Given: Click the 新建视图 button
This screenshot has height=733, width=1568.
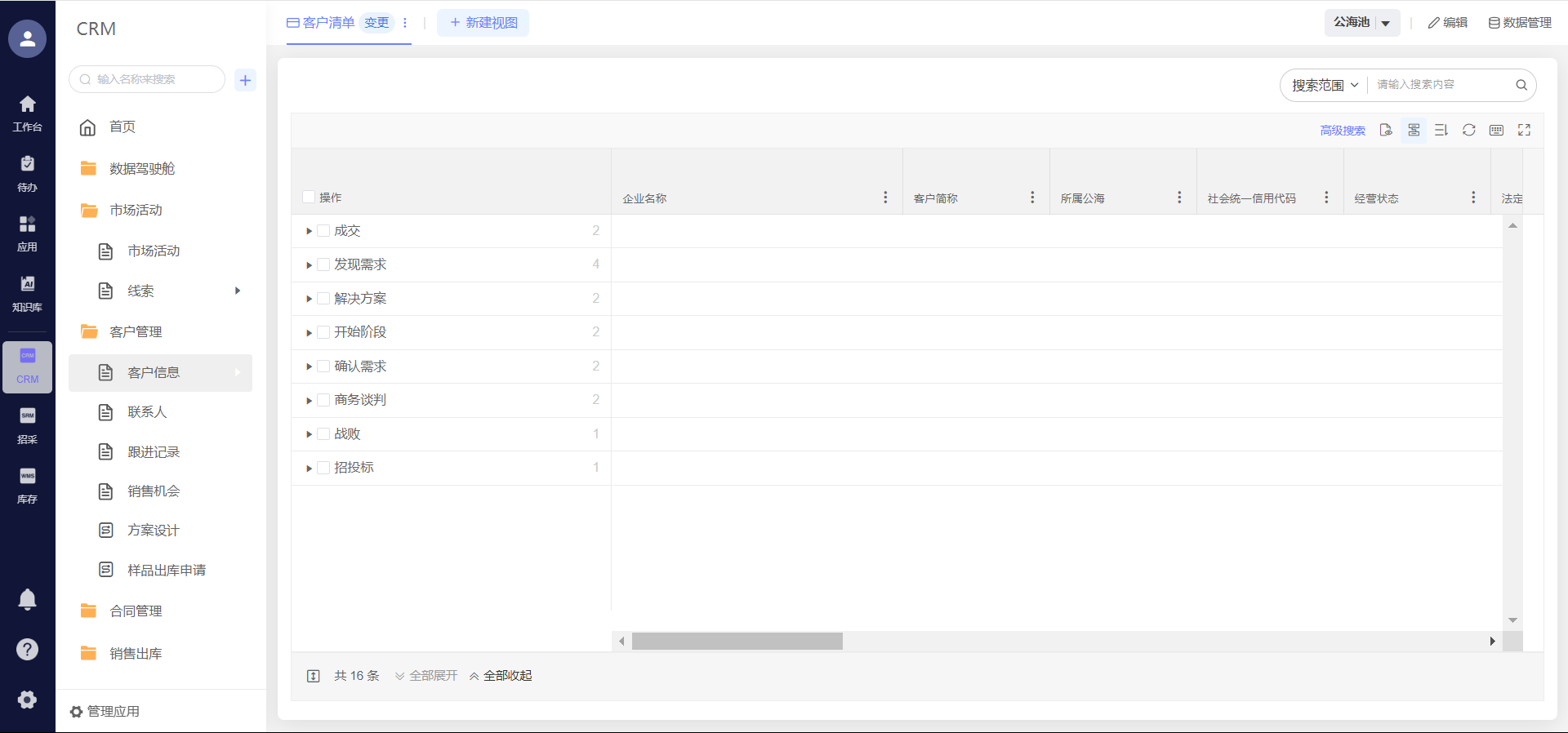Looking at the screenshot, I should point(483,23).
